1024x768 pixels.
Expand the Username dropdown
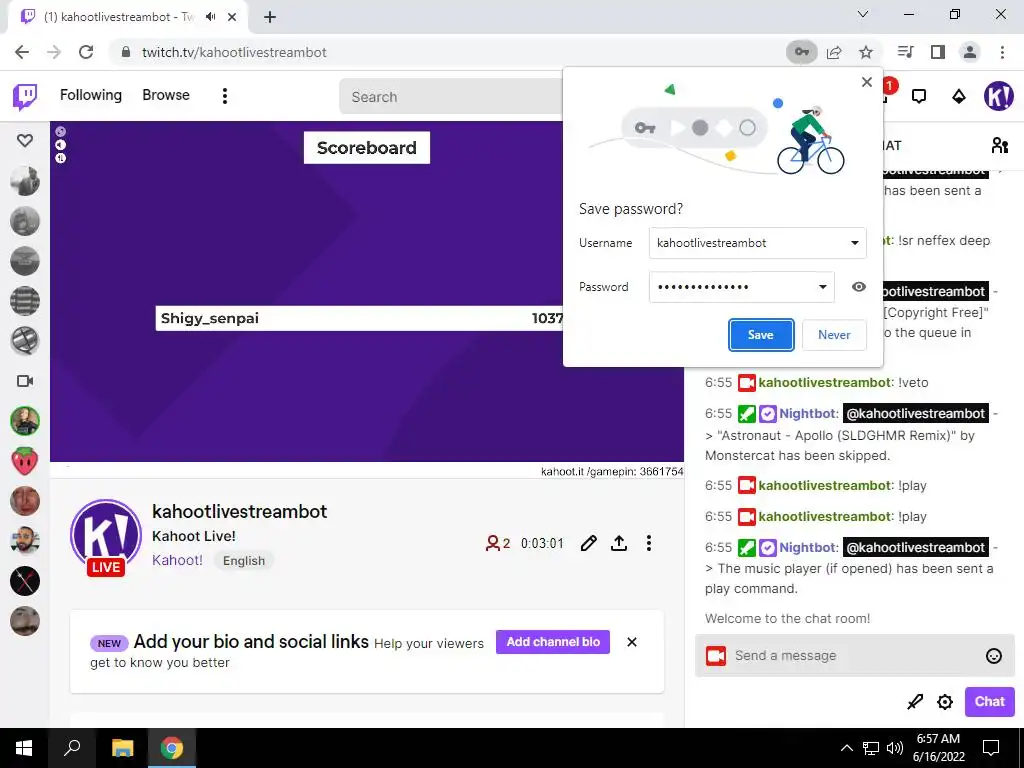tap(854, 243)
